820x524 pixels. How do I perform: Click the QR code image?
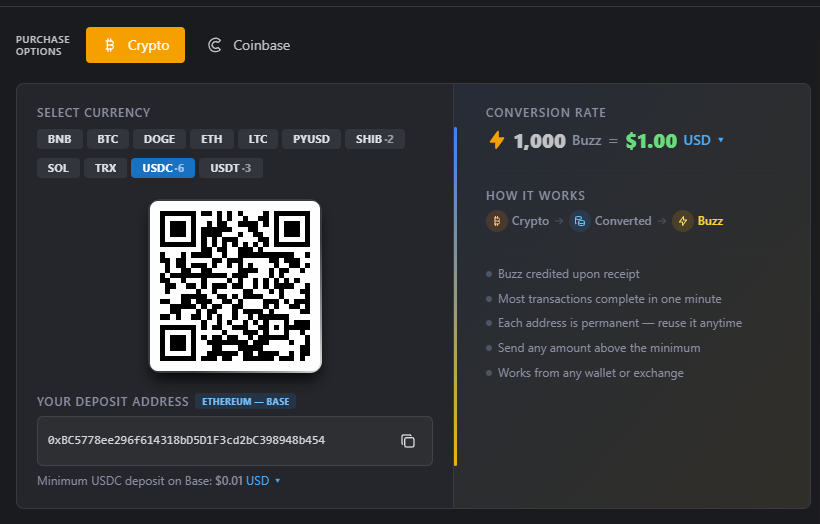[x=235, y=286]
